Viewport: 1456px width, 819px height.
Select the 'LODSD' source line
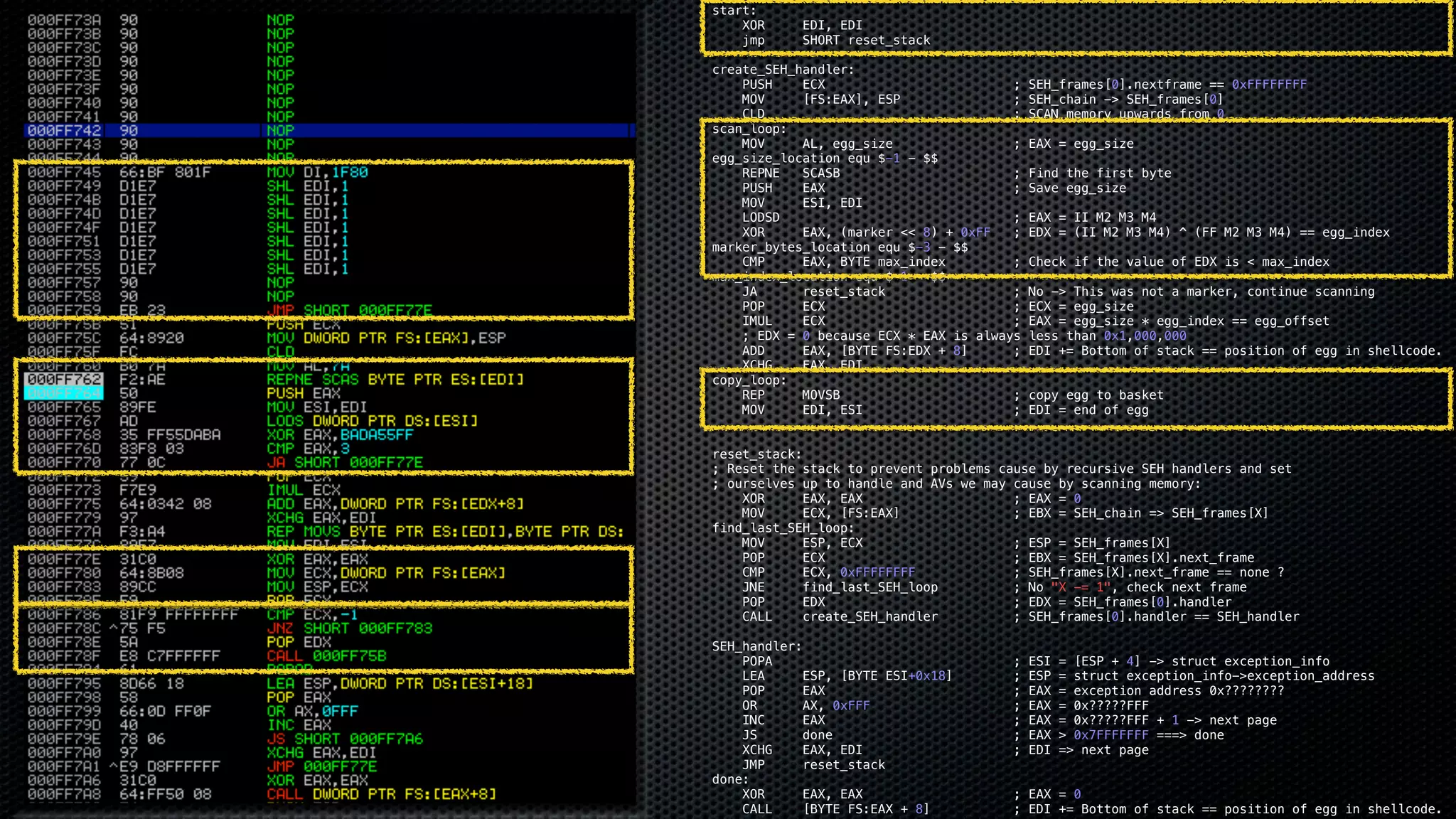pyautogui.click(x=761, y=218)
